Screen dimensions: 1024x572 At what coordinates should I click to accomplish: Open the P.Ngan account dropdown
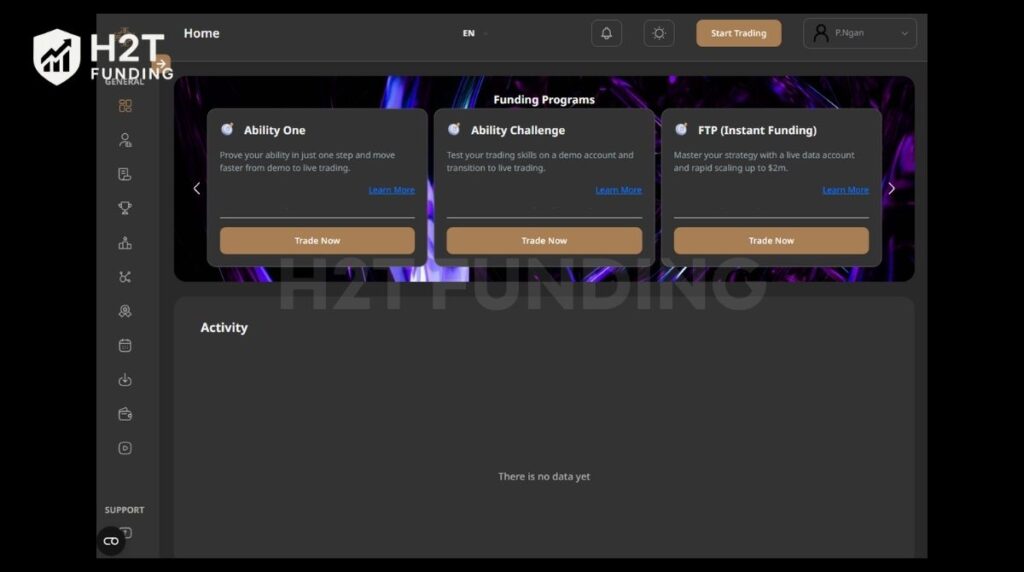(859, 33)
